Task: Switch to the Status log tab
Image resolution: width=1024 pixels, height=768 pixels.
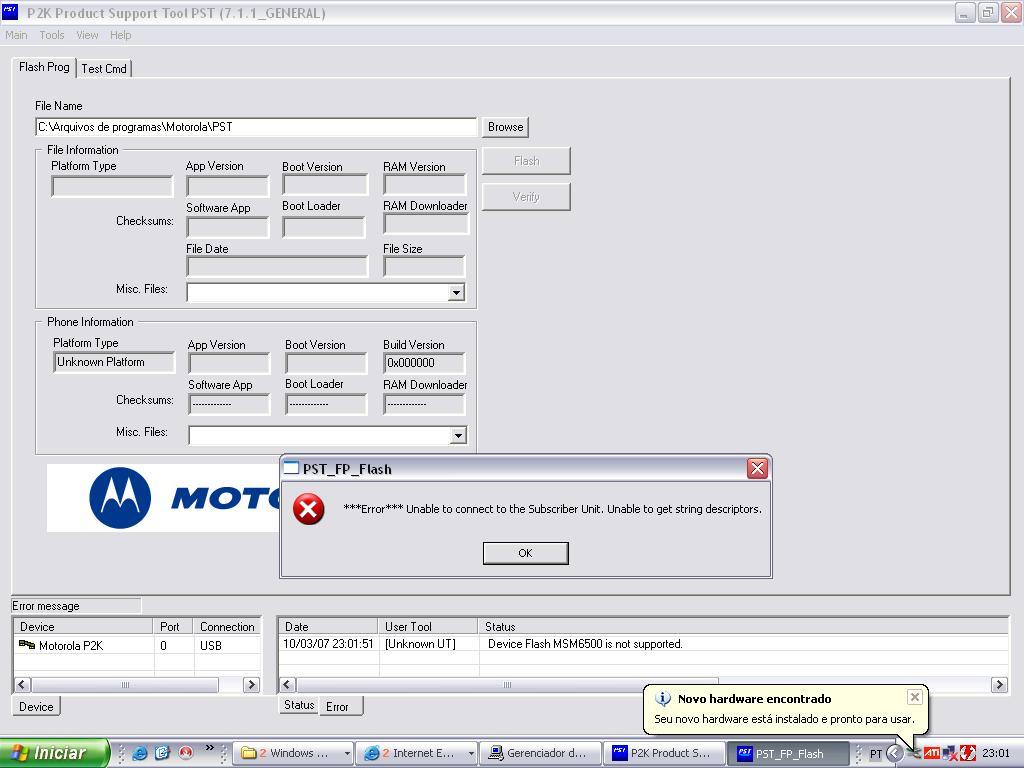Action: click(x=299, y=705)
